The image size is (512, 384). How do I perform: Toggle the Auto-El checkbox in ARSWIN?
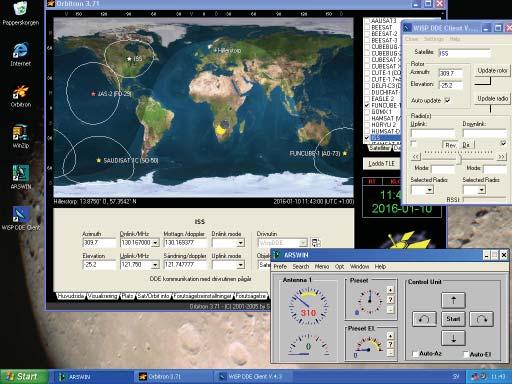[x=466, y=355]
